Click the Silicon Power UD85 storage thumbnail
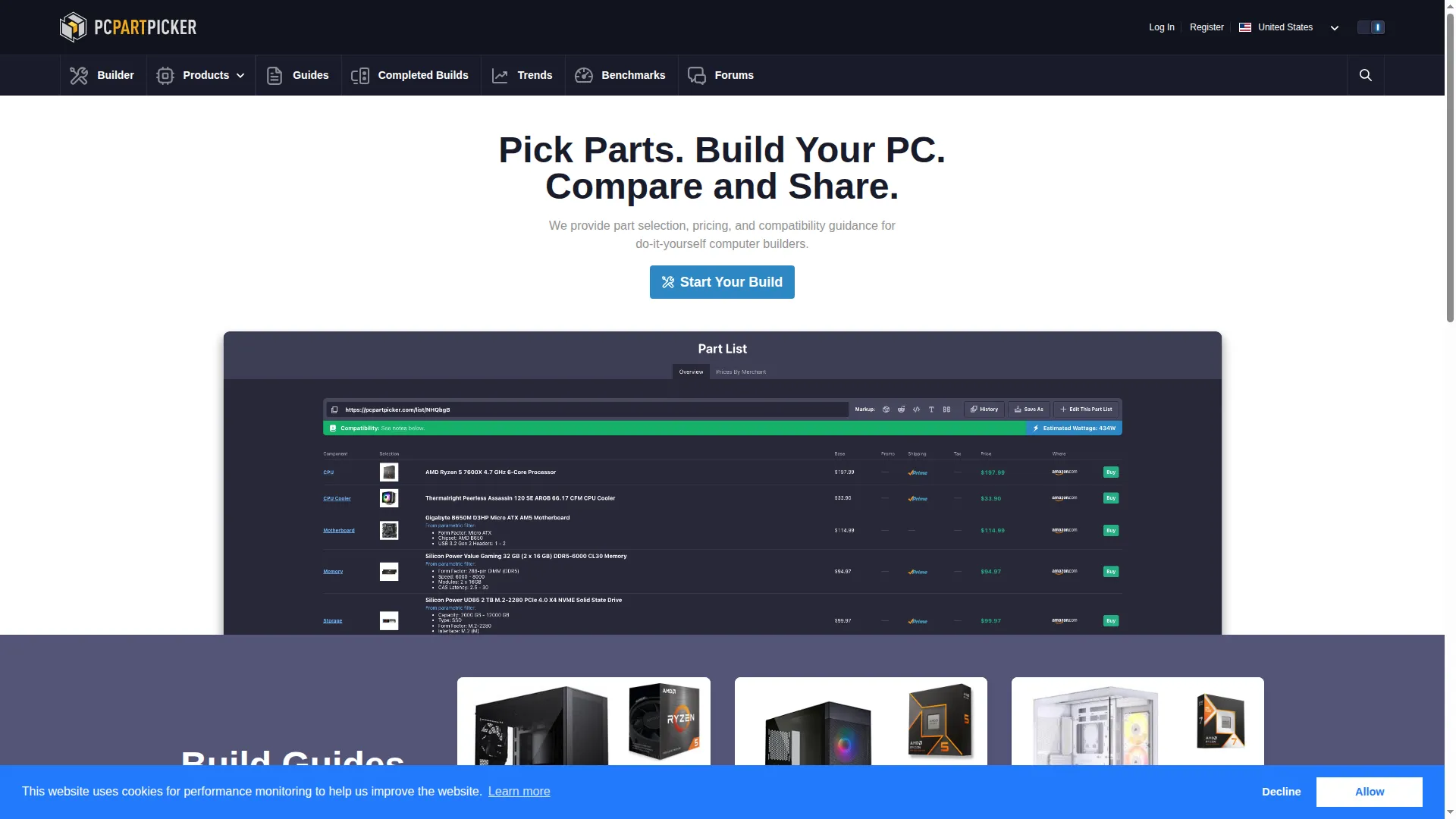This screenshot has width=1456, height=819. click(389, 621)
